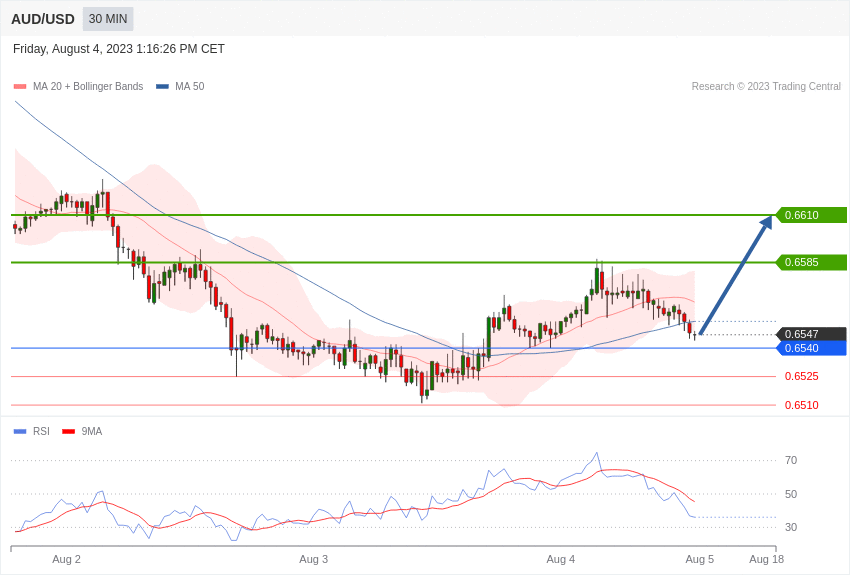Select the MA 50 legend label
Screen dimensions: 850x576
190,86
